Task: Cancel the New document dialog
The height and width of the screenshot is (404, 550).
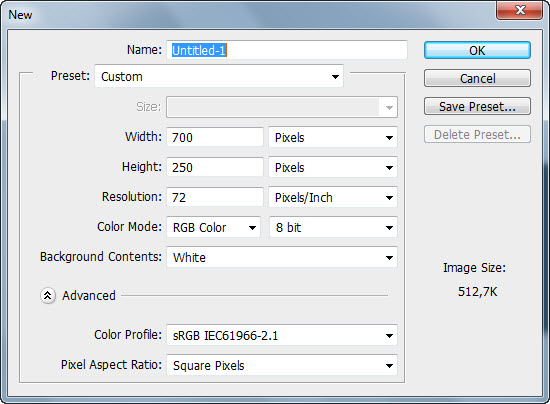Action: pos(477,78)
